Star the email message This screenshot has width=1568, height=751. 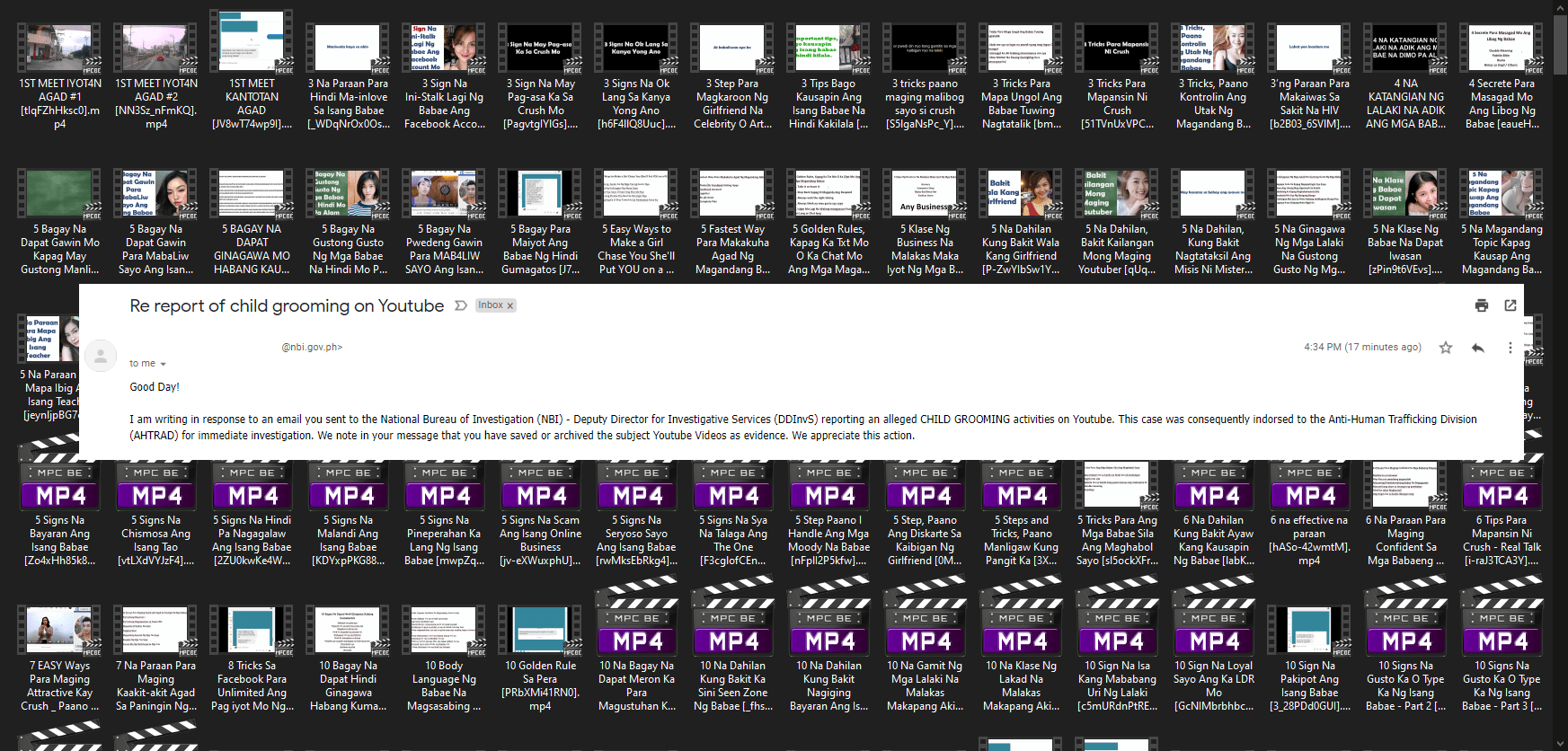coord(1446,348)
